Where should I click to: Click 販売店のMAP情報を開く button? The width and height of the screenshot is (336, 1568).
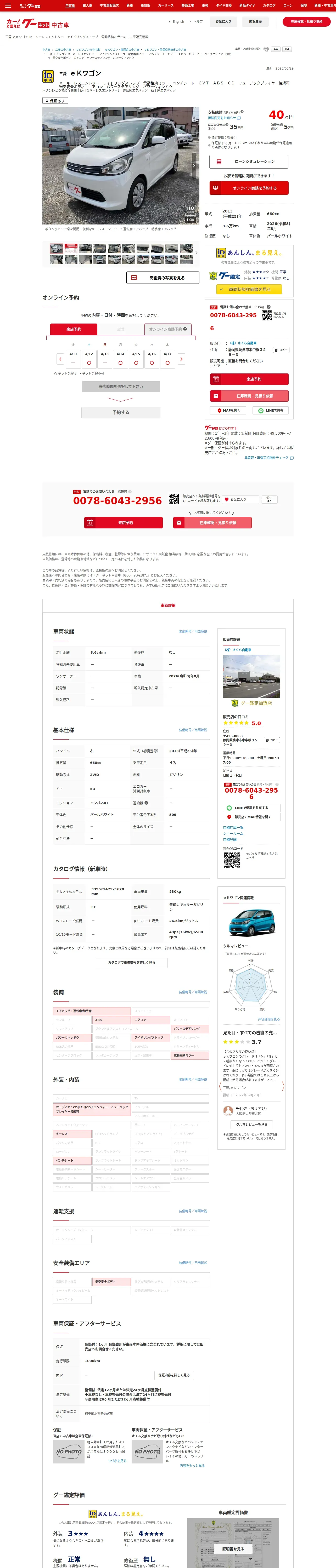point(251,817)
